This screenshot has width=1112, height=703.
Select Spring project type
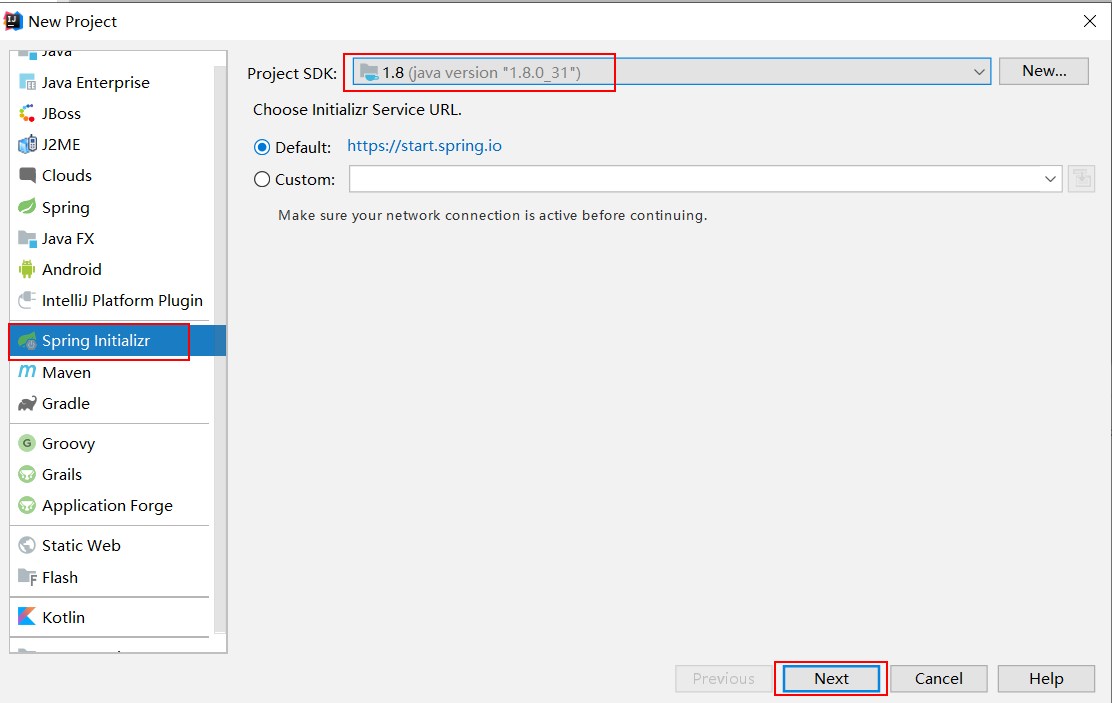click(65, 207)
